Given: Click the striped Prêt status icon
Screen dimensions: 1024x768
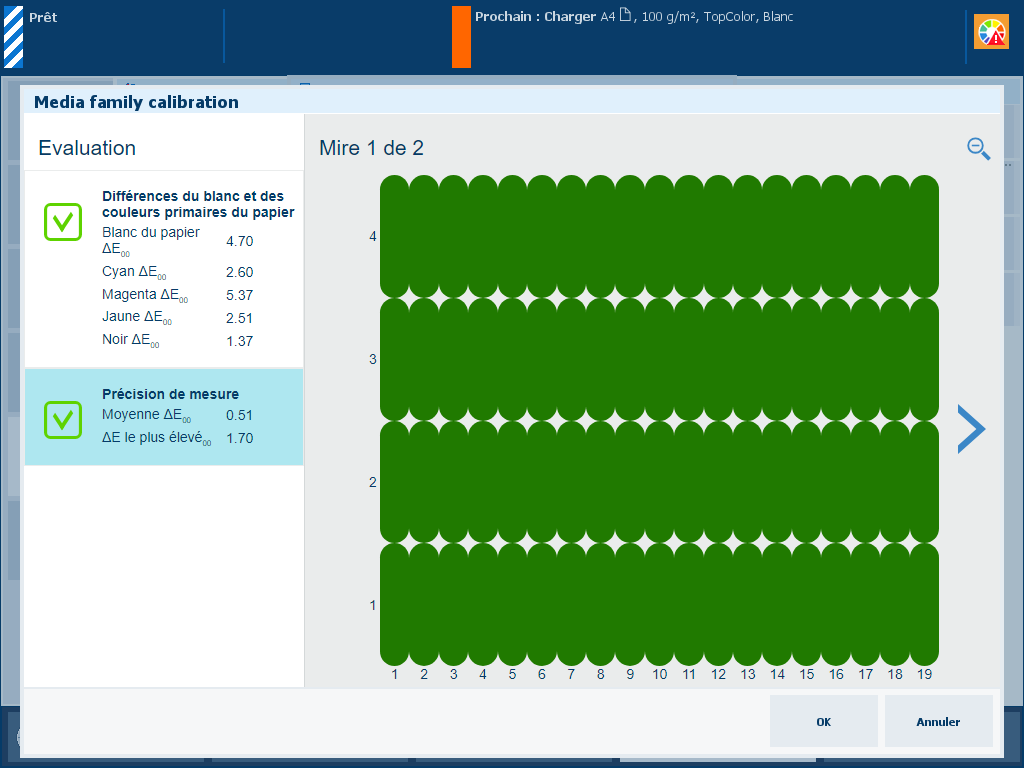Looking at the screenshot, I should (13, 36).
